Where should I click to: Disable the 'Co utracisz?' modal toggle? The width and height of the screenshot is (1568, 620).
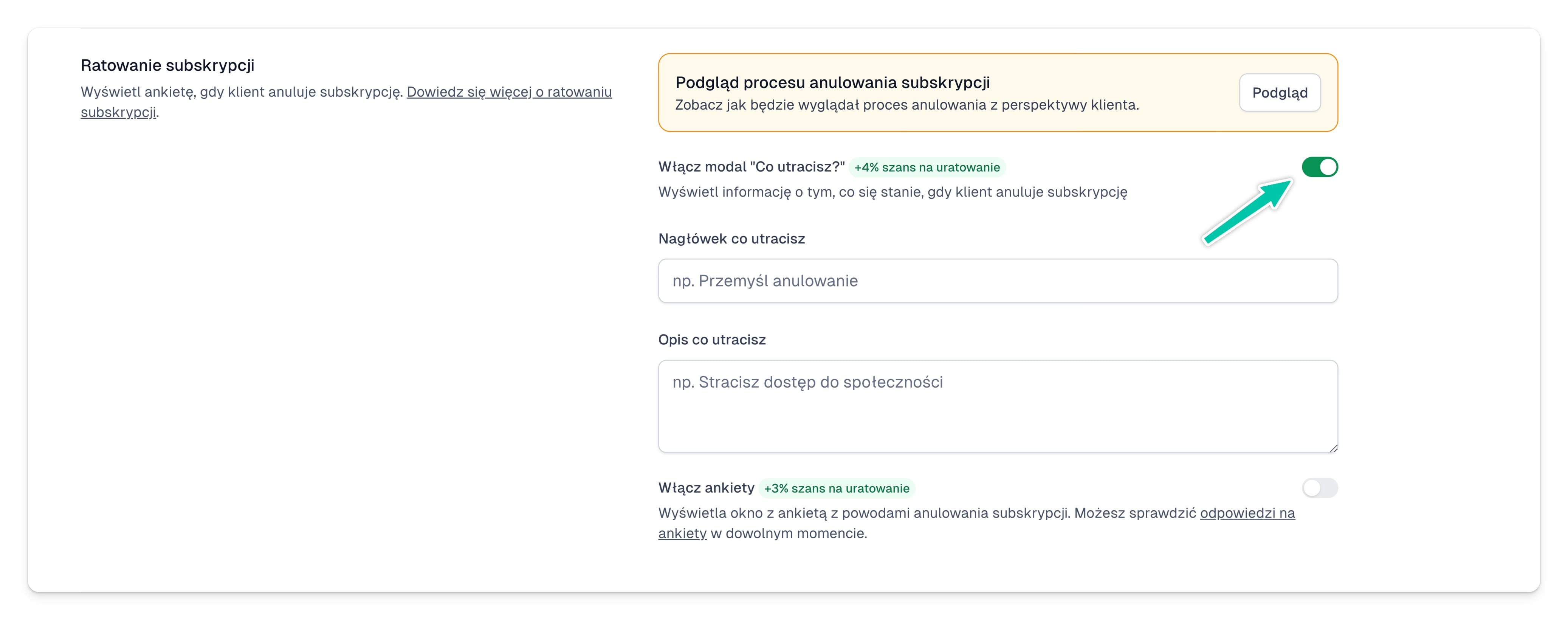click(x=1320, y=167)
